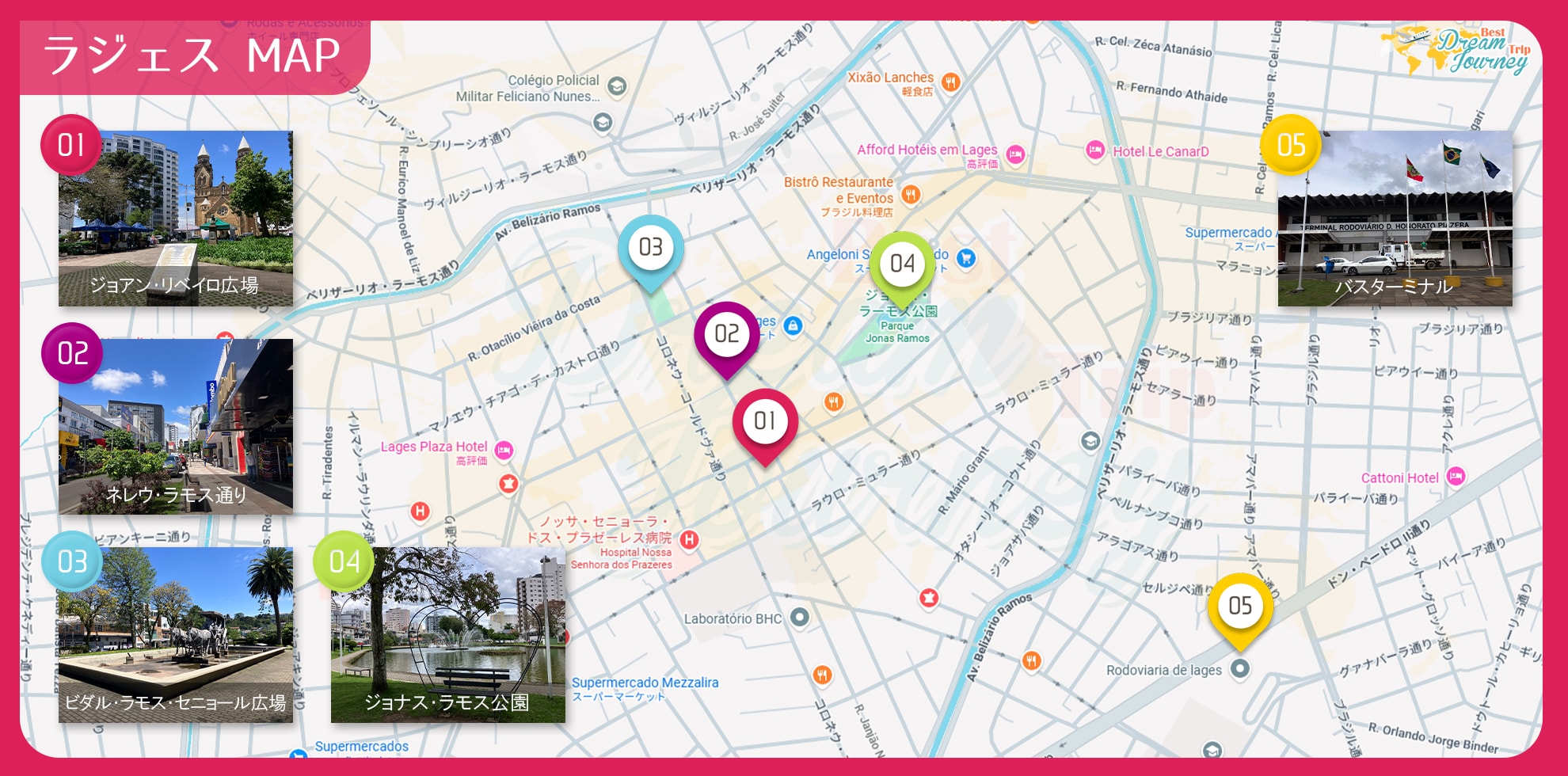This screenshot has height=776, width=1568.
Task: Select the blue 03 map pin
Action: pos(651,253)
